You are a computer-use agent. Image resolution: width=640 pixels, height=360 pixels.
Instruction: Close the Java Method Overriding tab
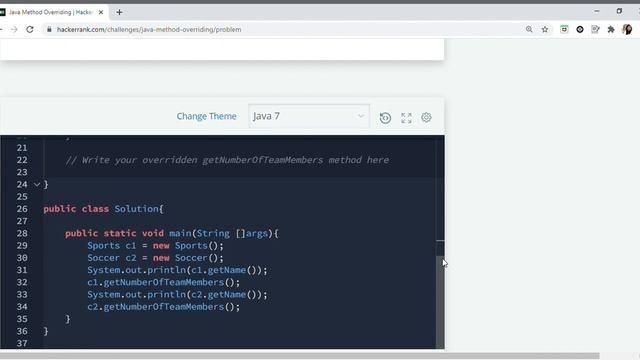coord(101,12)
